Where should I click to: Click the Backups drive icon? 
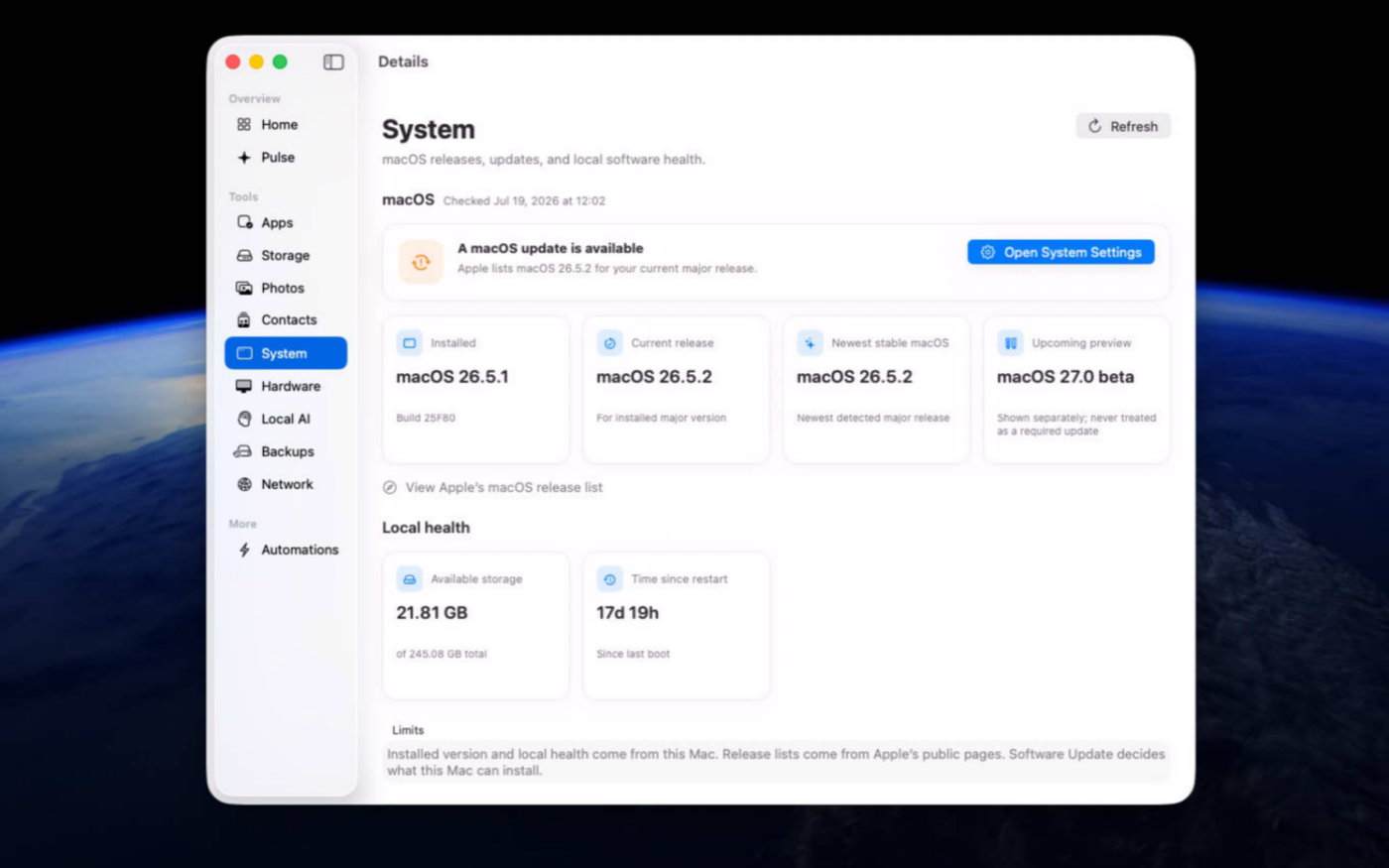243,451
